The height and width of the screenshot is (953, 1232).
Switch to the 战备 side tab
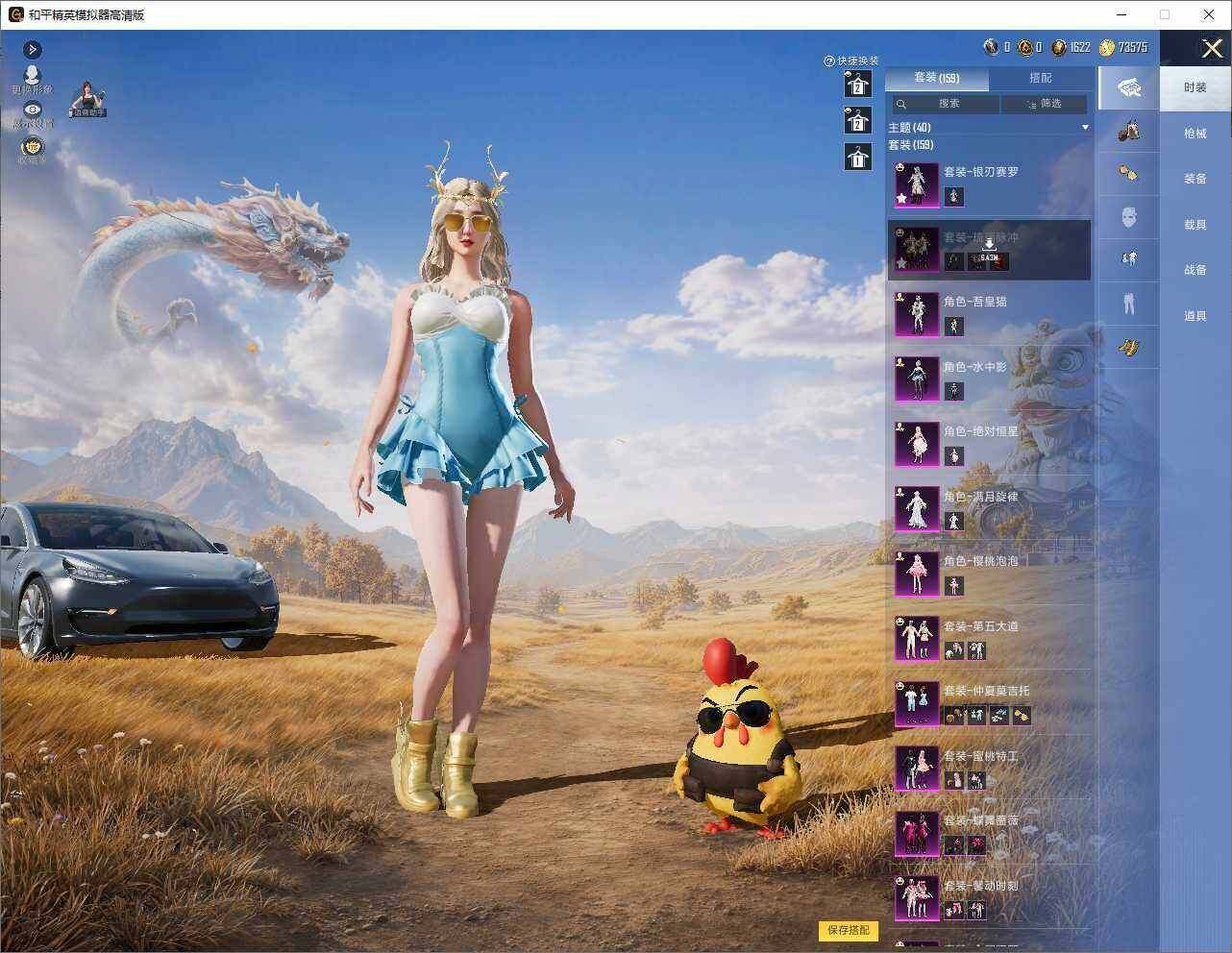point(1195,270)
